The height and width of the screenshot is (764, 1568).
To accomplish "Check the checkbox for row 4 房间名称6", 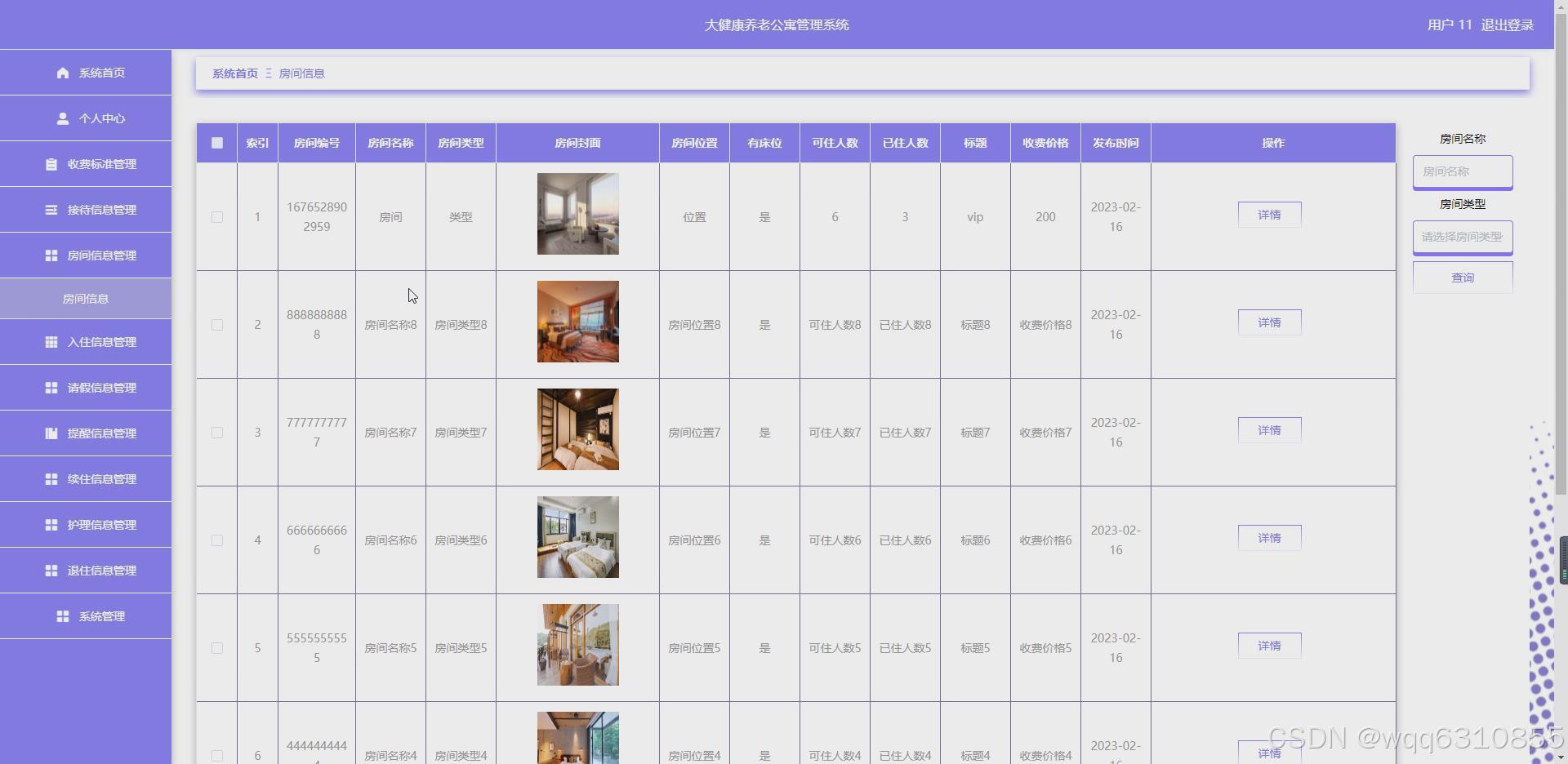I will (x=217, y=540).
